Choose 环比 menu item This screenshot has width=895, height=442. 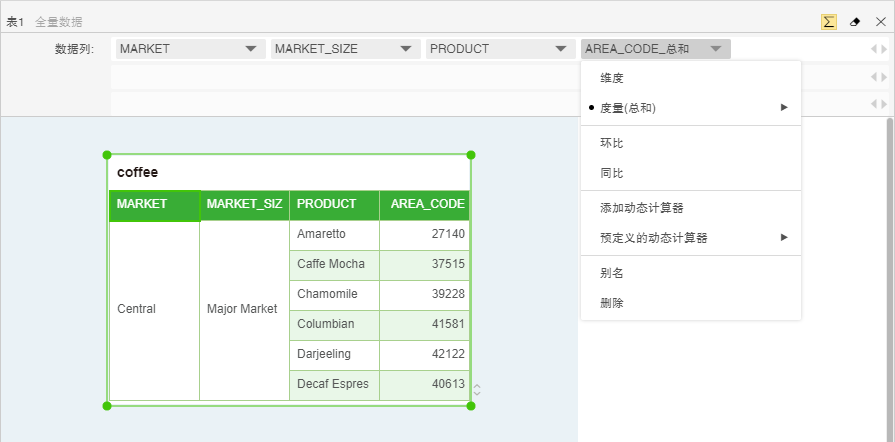612,144
